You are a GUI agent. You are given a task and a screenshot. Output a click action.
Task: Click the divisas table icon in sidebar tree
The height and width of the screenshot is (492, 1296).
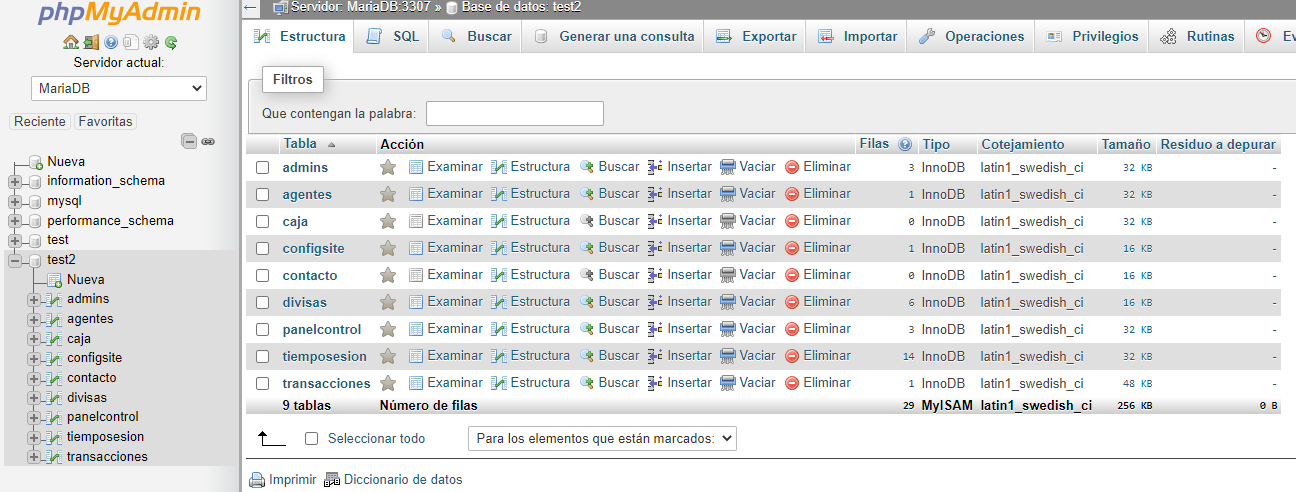54,398
